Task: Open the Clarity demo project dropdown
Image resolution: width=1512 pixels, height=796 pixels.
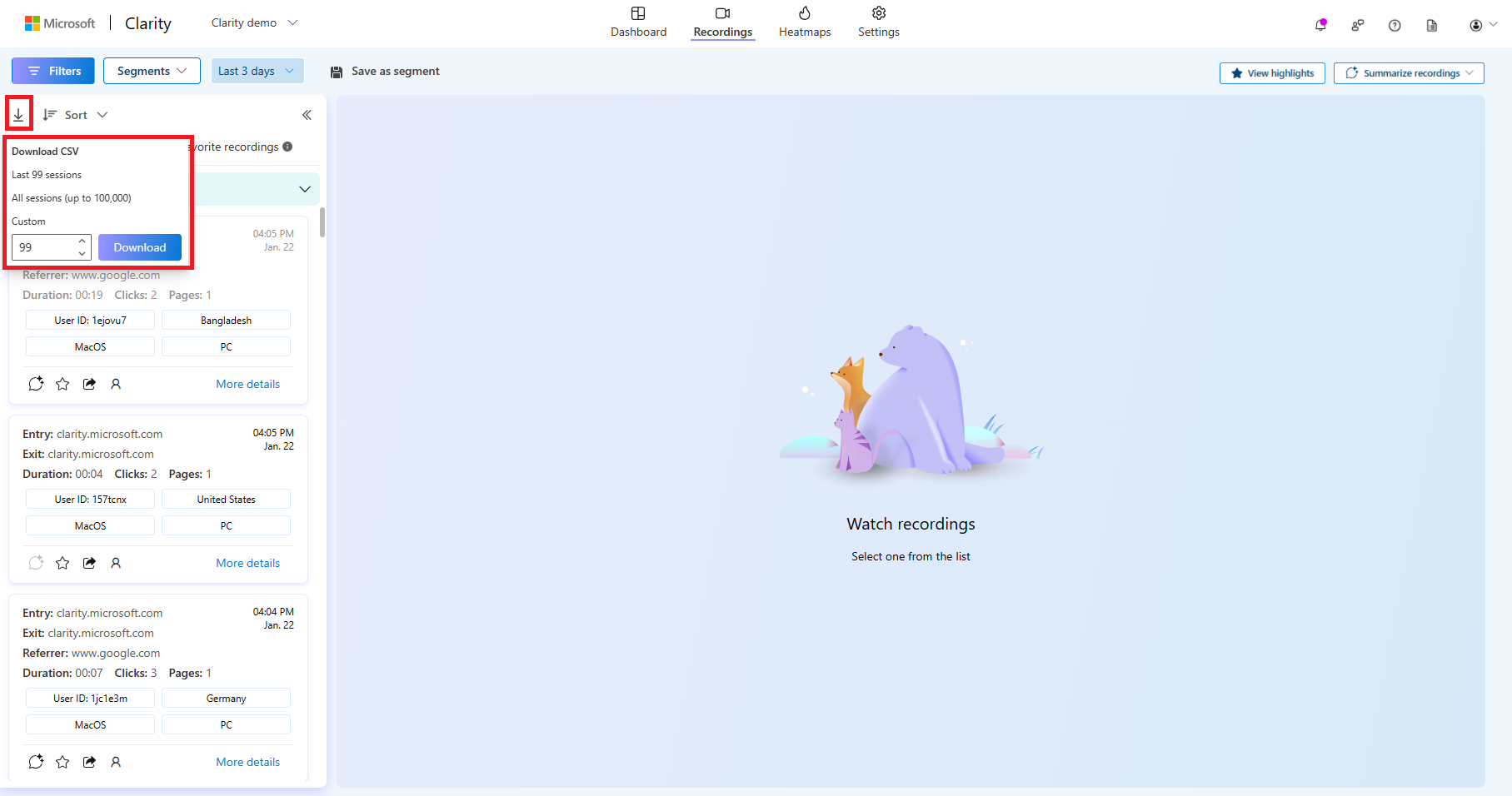Action: point(254,22)
